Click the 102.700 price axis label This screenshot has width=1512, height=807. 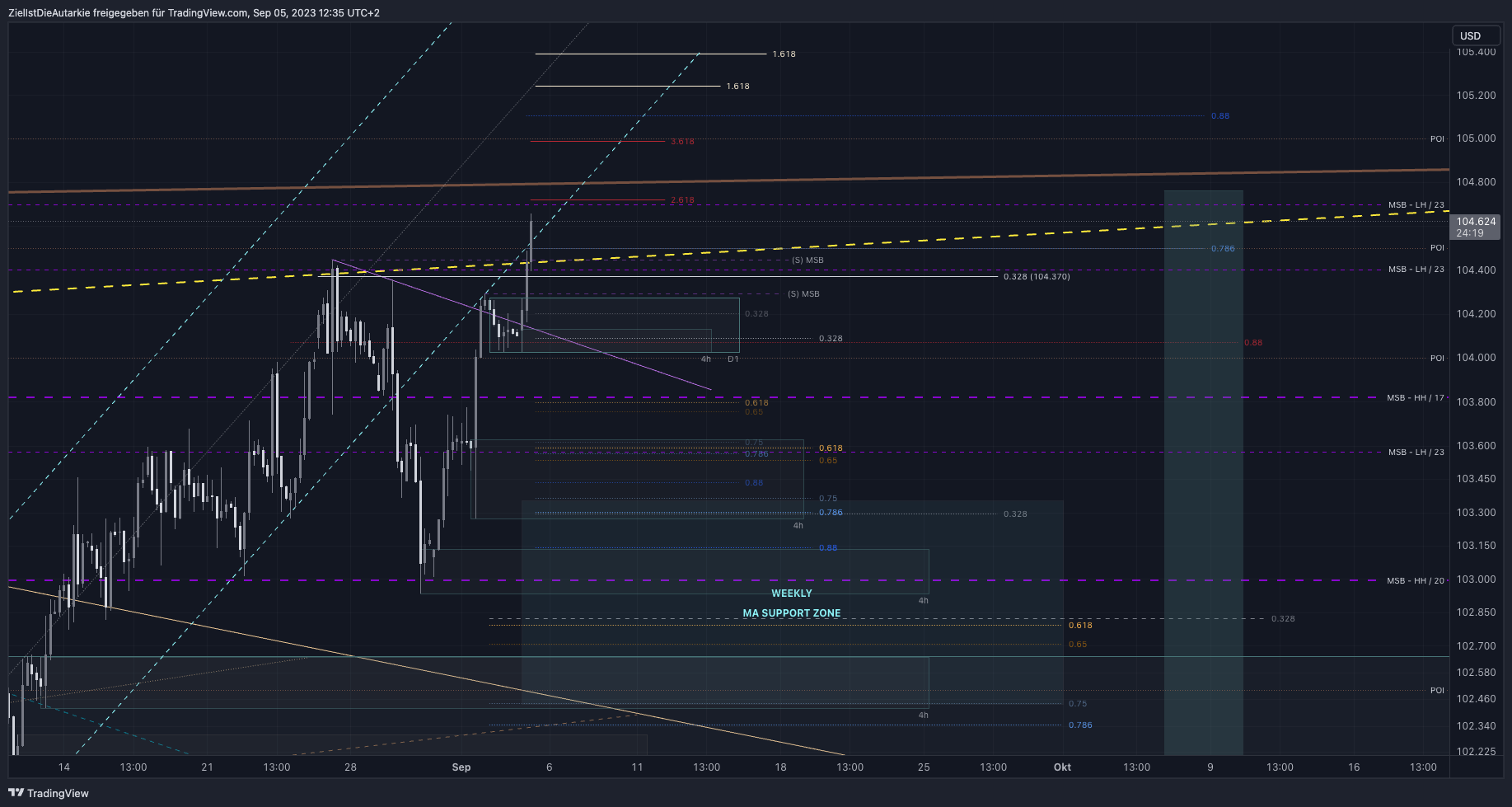1476,646
